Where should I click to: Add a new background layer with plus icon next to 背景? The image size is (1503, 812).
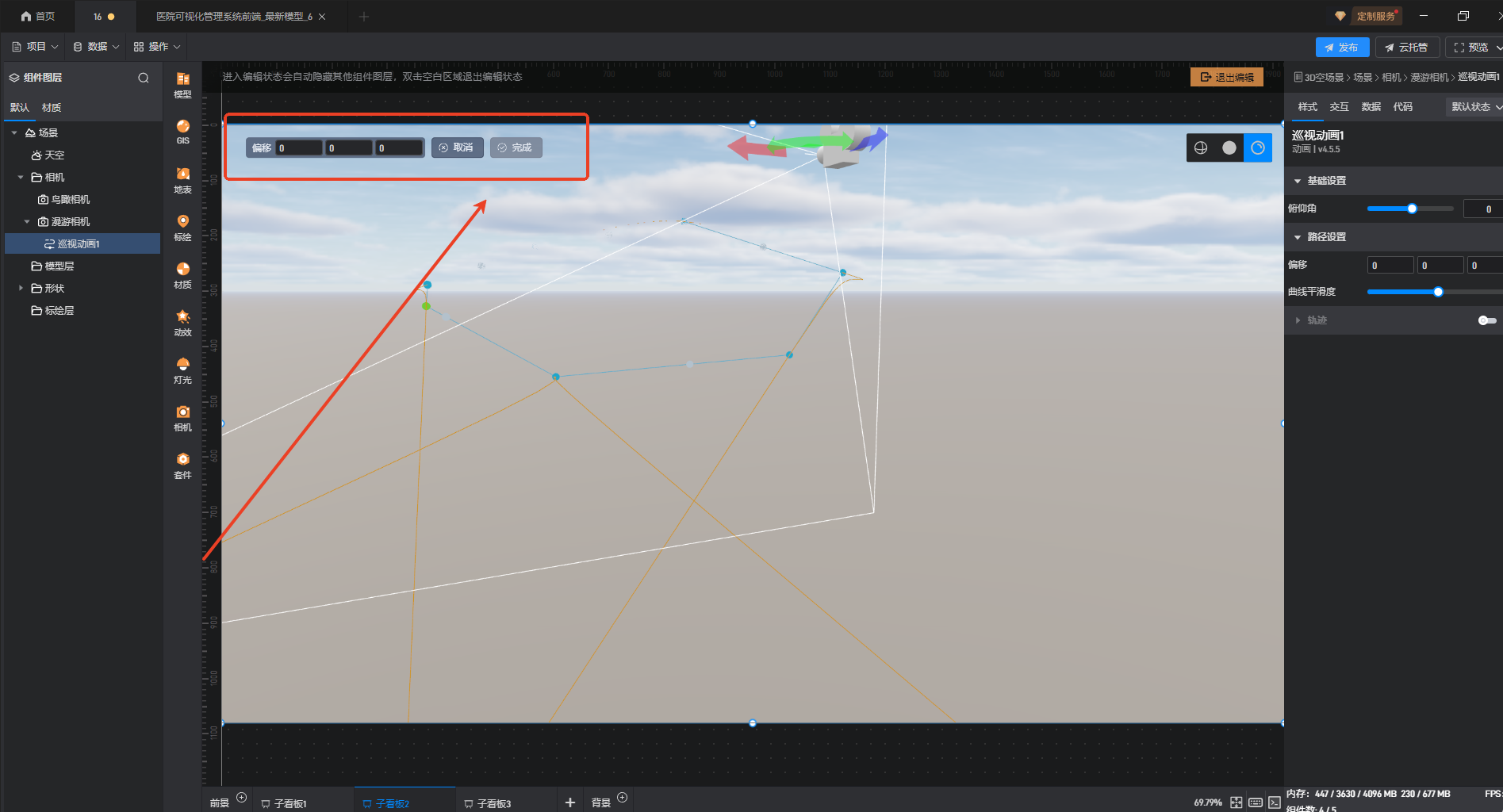point(623,798)
